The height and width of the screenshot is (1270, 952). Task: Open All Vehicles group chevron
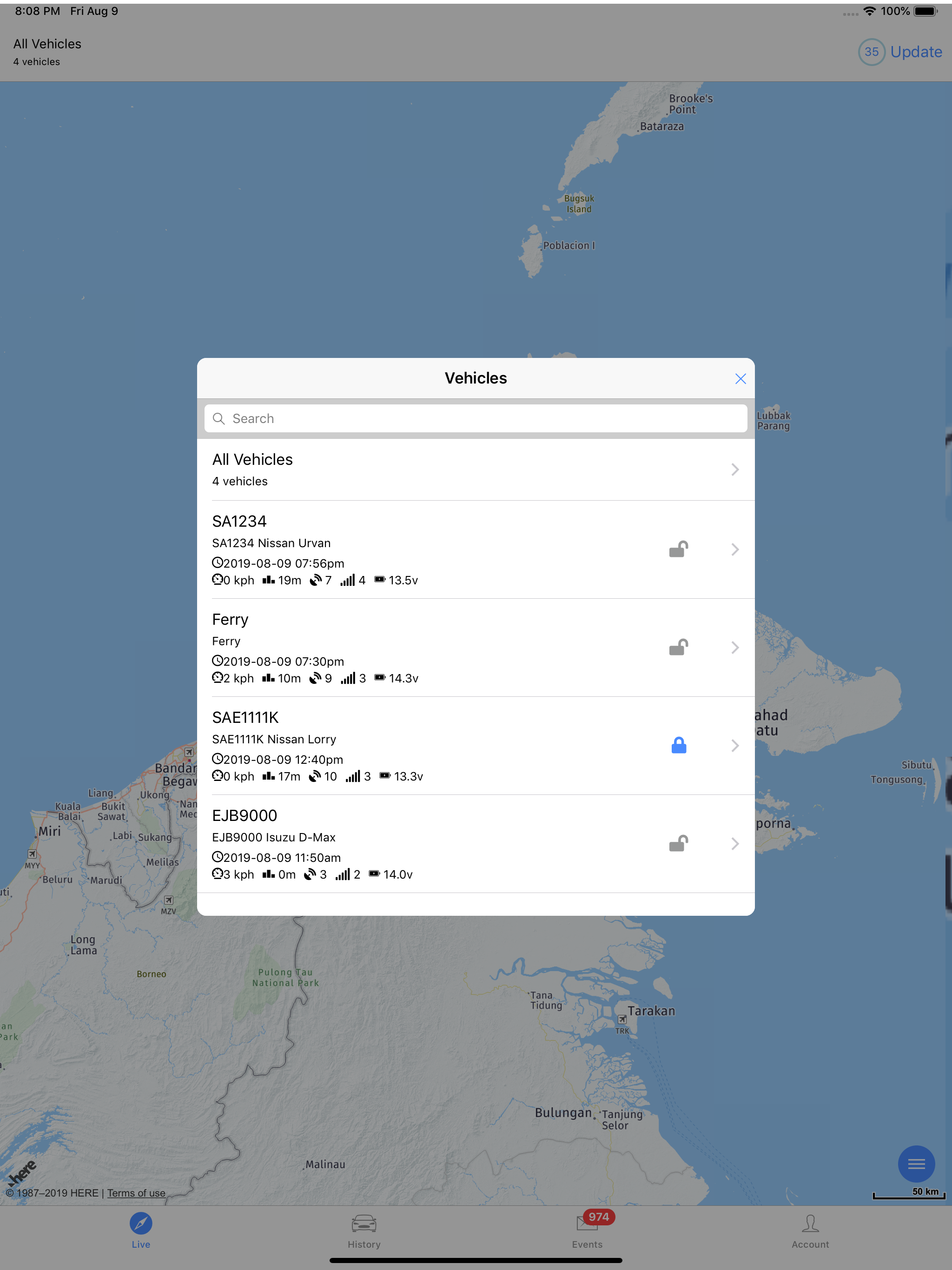click(x=735, y=470)
